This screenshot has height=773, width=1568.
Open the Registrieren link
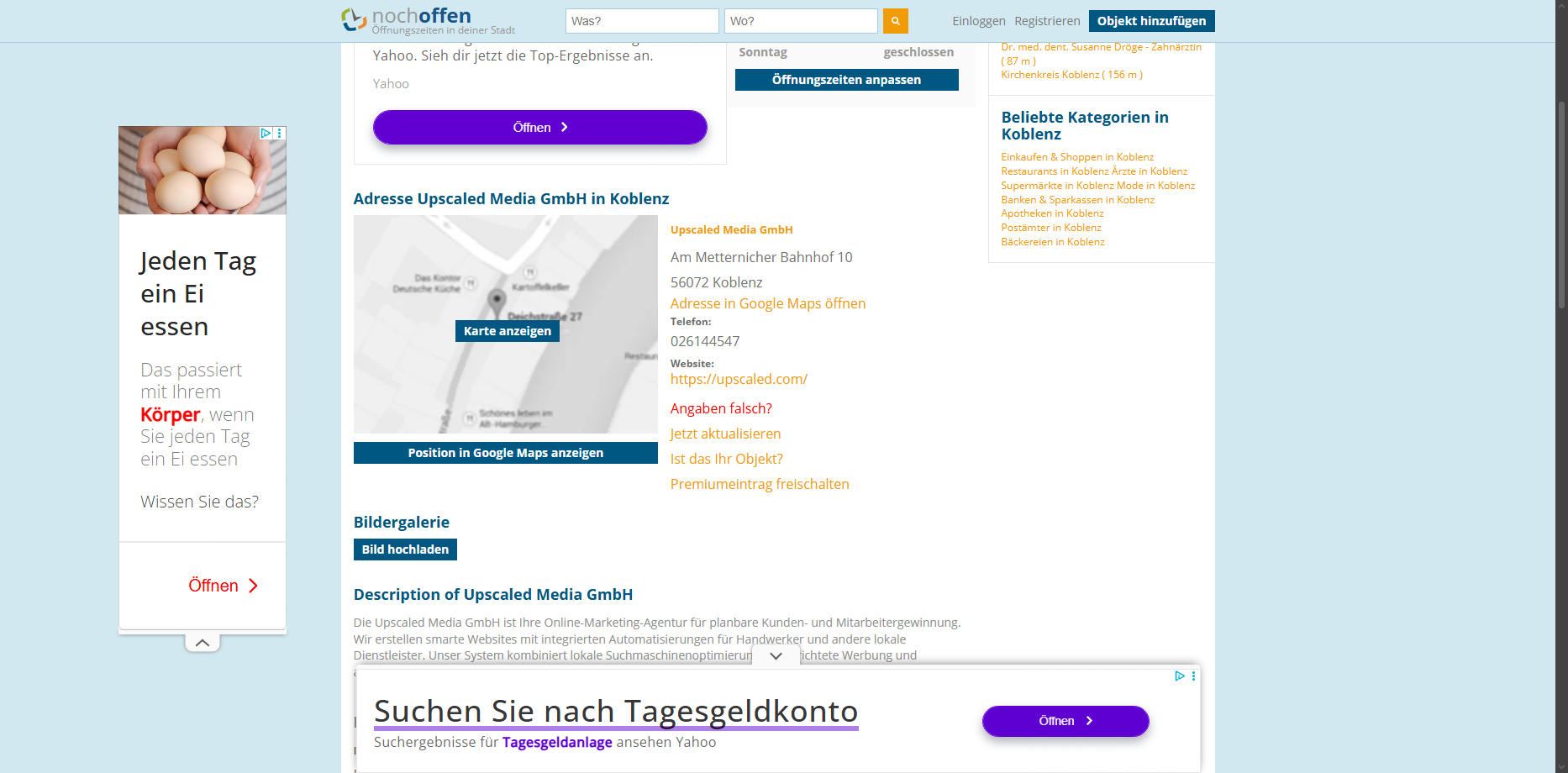coord(1047,21)
